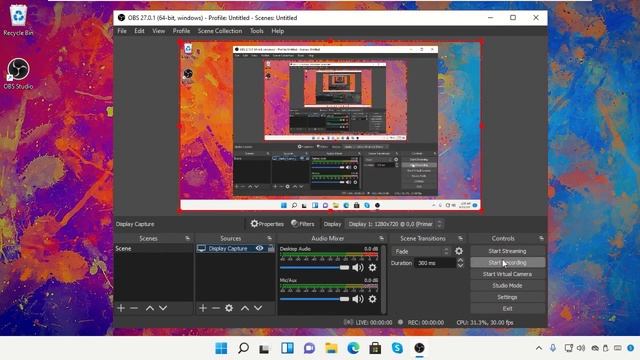Click Start Streaming button
The width and height of the screenshot is (640, 360).
507,251
